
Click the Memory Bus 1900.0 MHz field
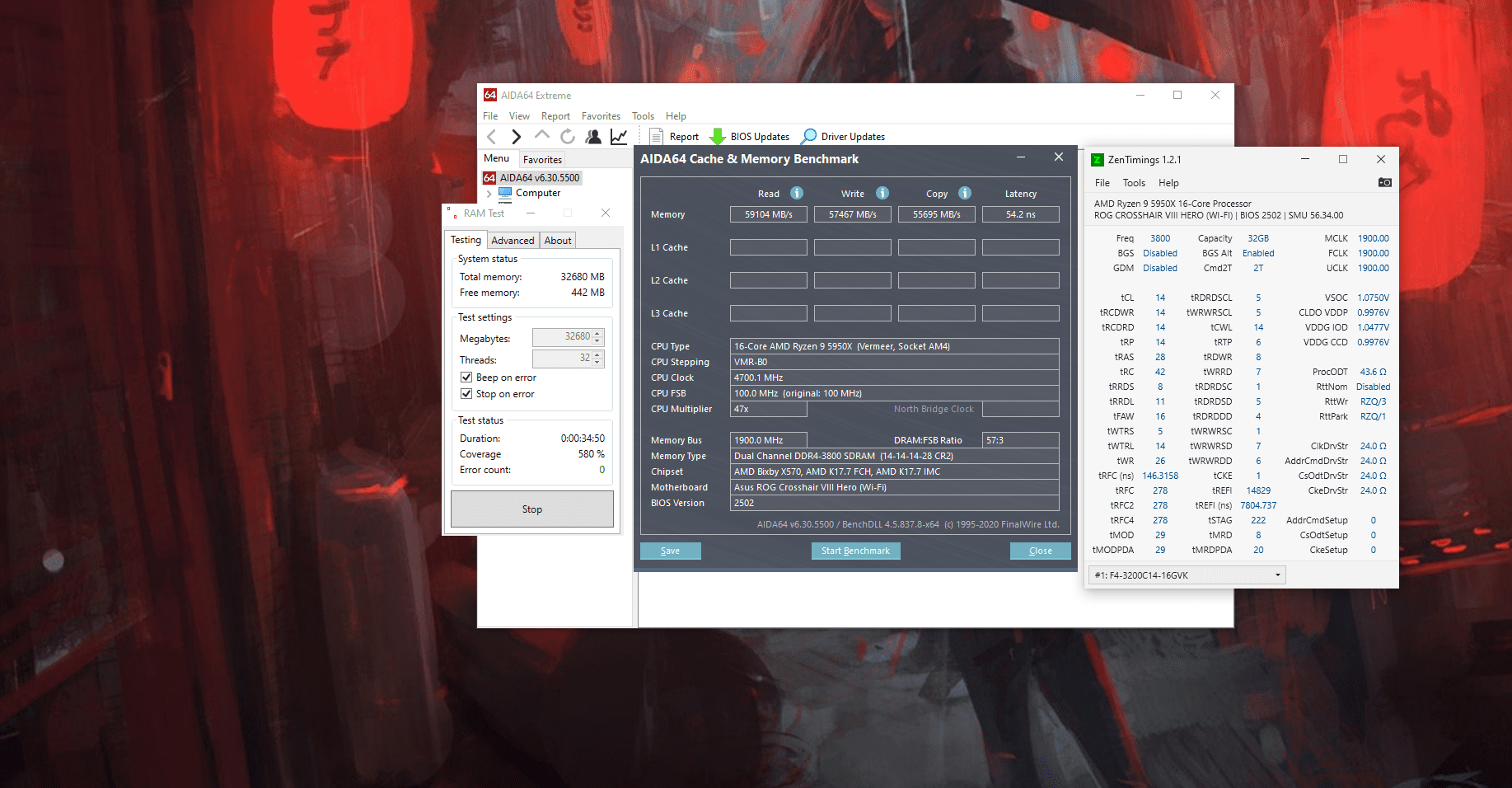(769, 440)
